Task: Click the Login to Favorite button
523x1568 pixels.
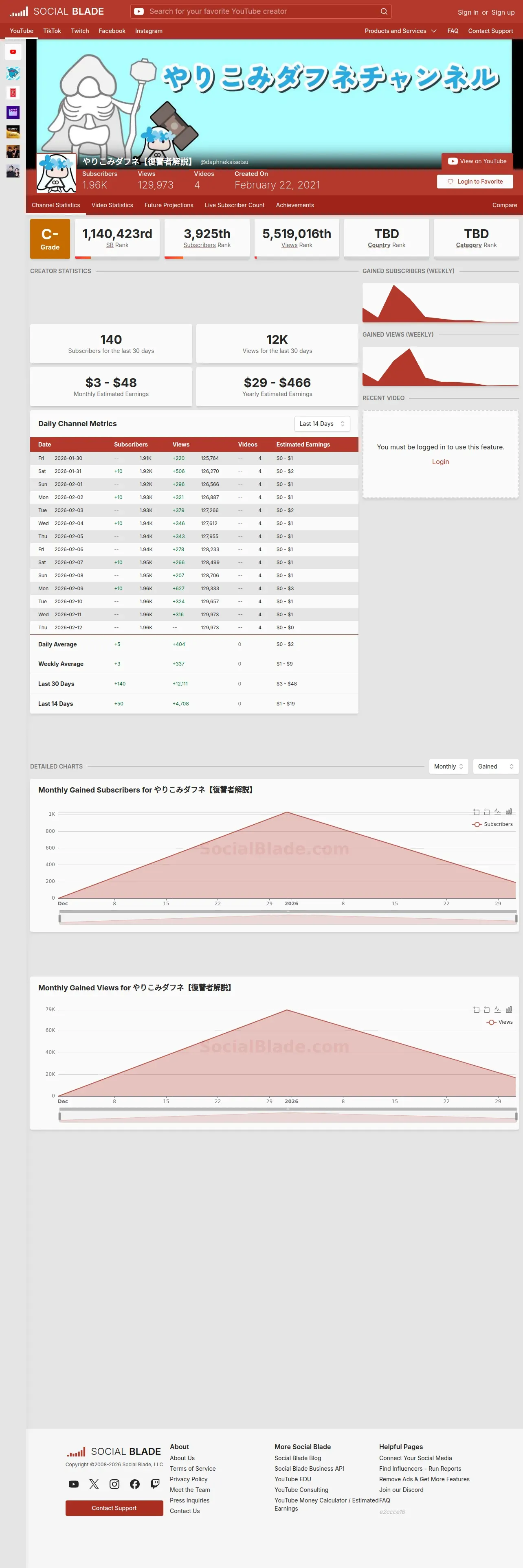Action: pyautogui.click(x=475, y=182)
